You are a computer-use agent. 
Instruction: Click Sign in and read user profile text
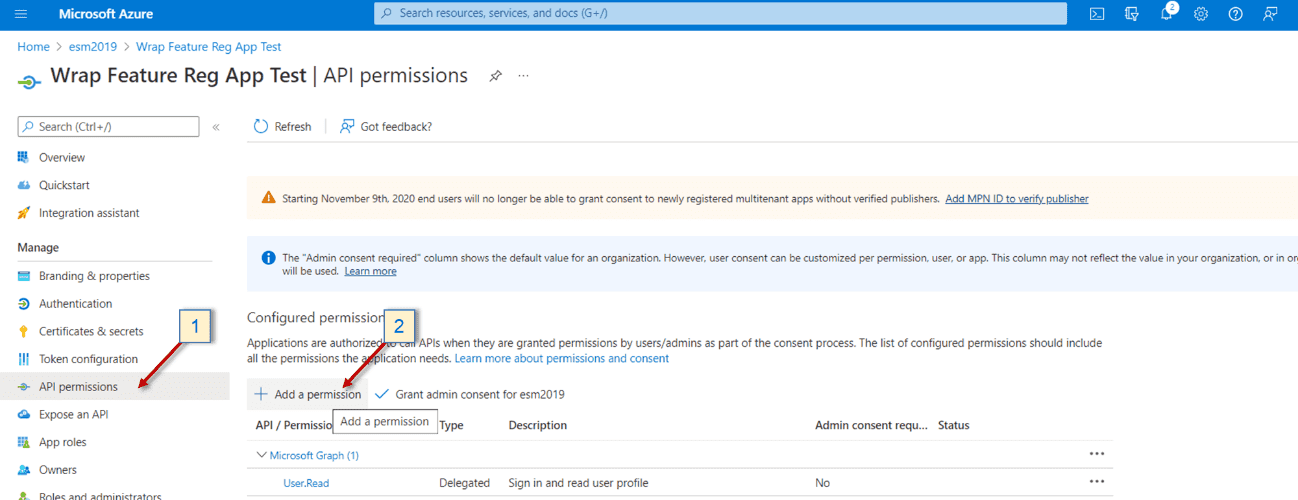578,483
